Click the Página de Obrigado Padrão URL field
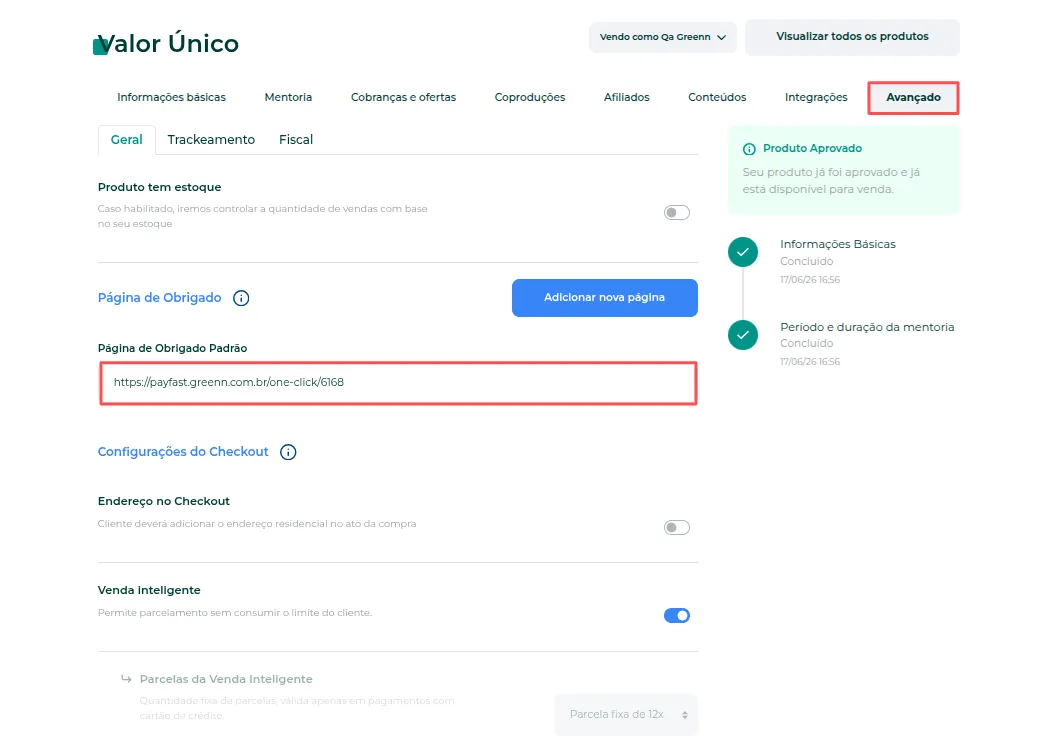This screenshot has width=1057, height=755. point(398,383)
